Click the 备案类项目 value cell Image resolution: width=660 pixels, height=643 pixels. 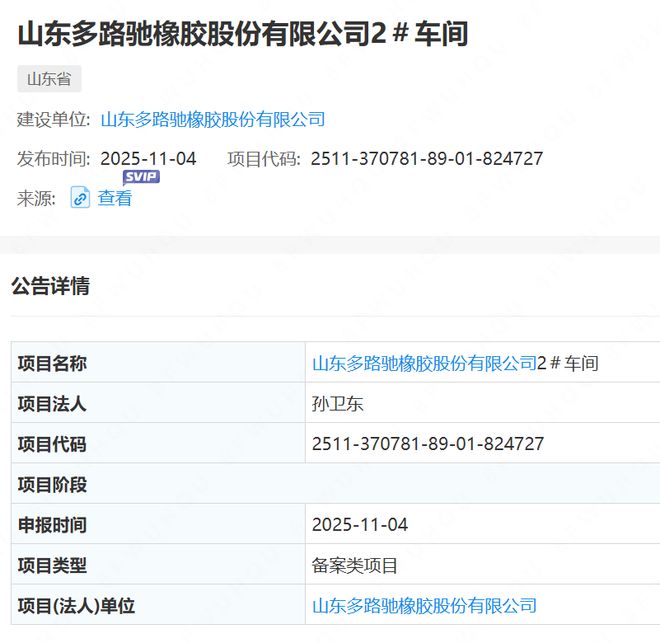click(355, 565)
